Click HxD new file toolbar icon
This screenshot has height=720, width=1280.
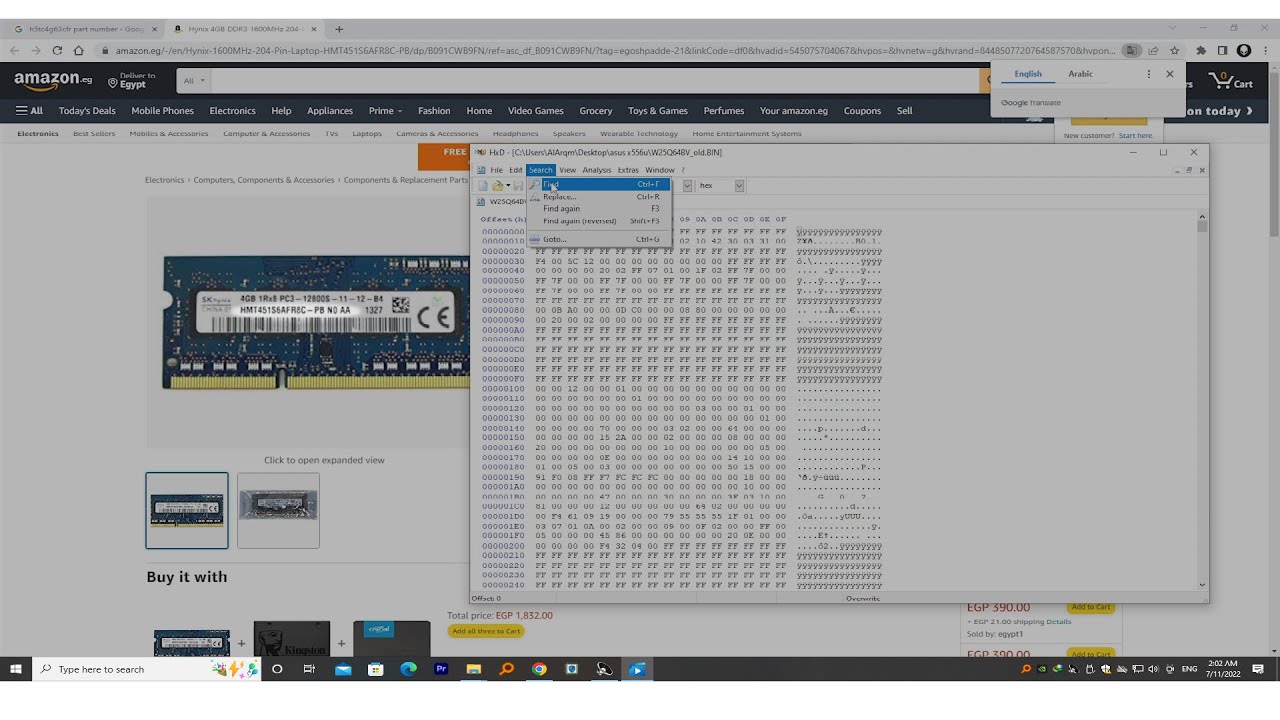(483, 186)
